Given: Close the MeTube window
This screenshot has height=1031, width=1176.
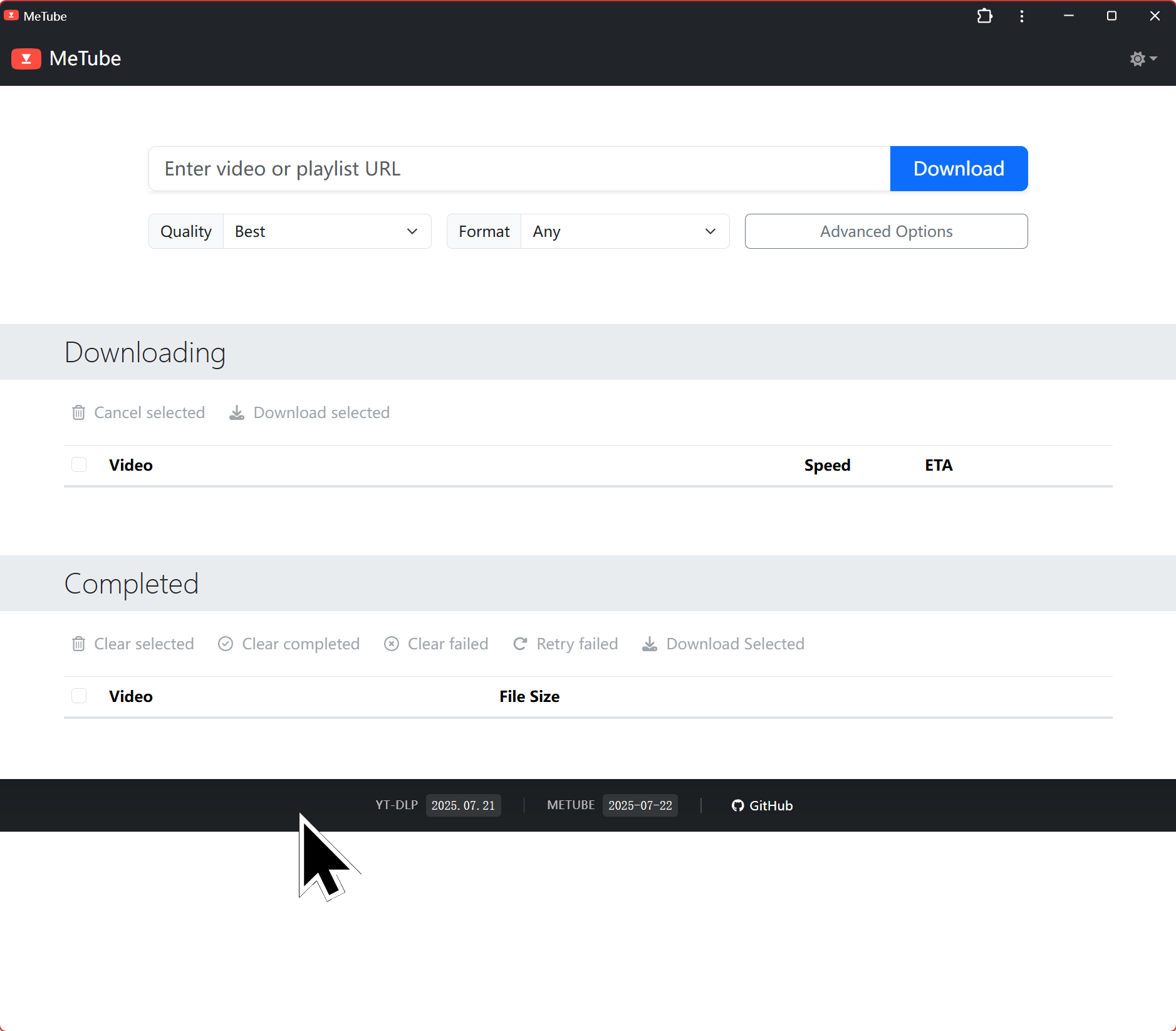Looking at the screenshot, I should point(1155,16).
